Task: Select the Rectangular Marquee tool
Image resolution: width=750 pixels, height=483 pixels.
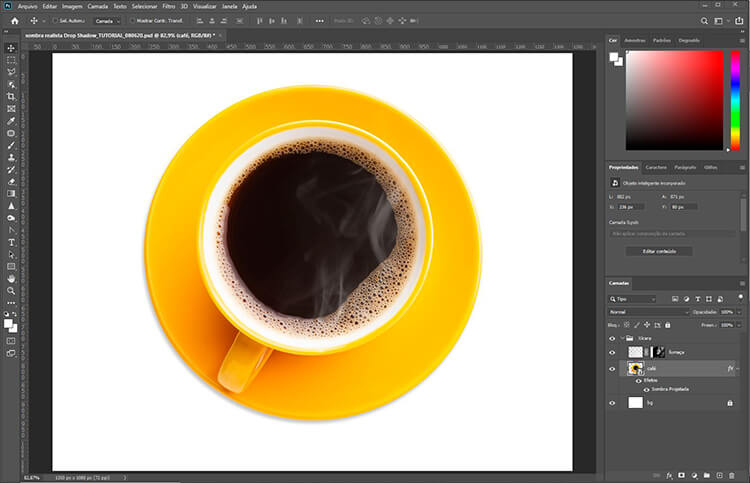Action: click(x=11, y=60)
